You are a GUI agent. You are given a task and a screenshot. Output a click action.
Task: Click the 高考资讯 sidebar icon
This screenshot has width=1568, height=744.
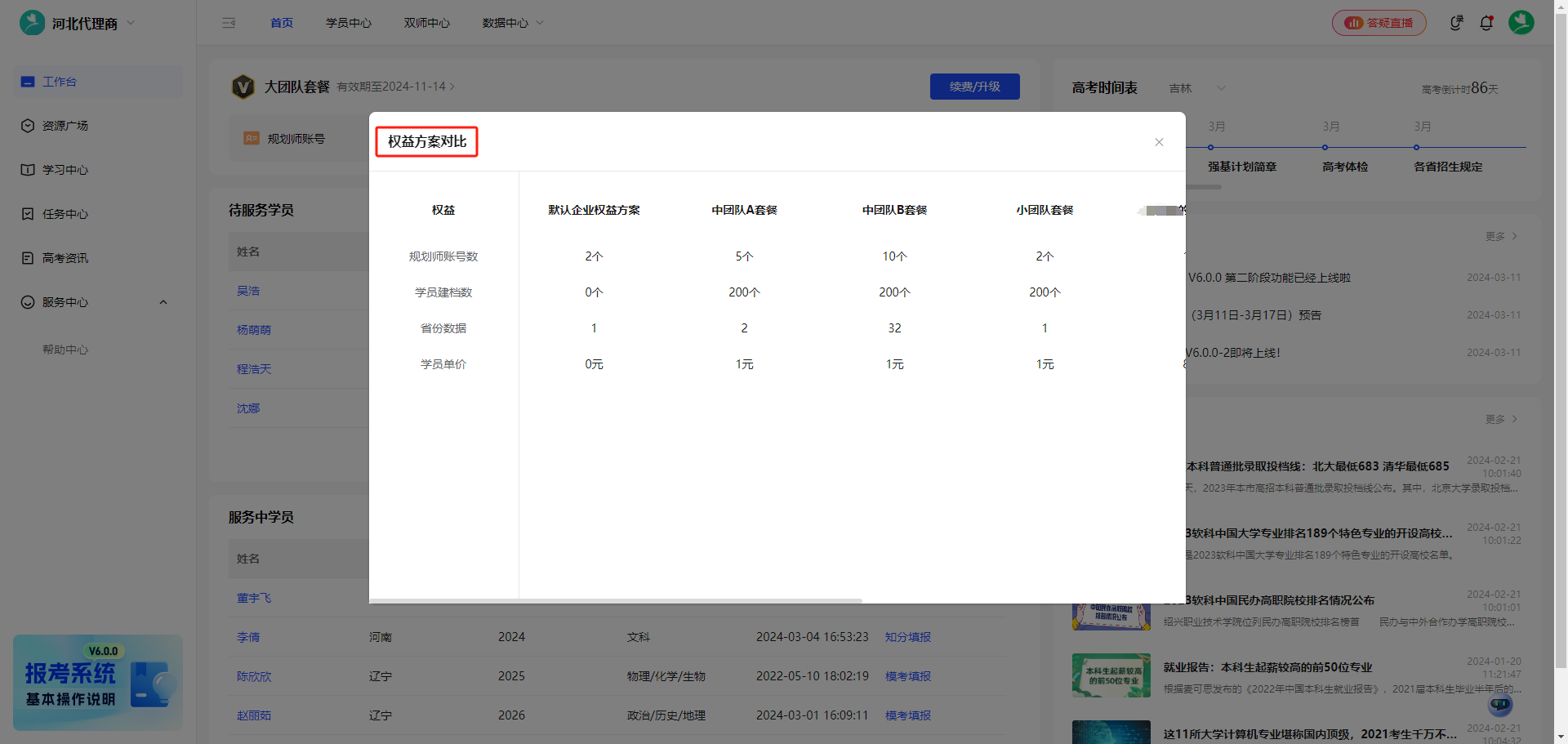pyautogui.click(x=28, y=258)
